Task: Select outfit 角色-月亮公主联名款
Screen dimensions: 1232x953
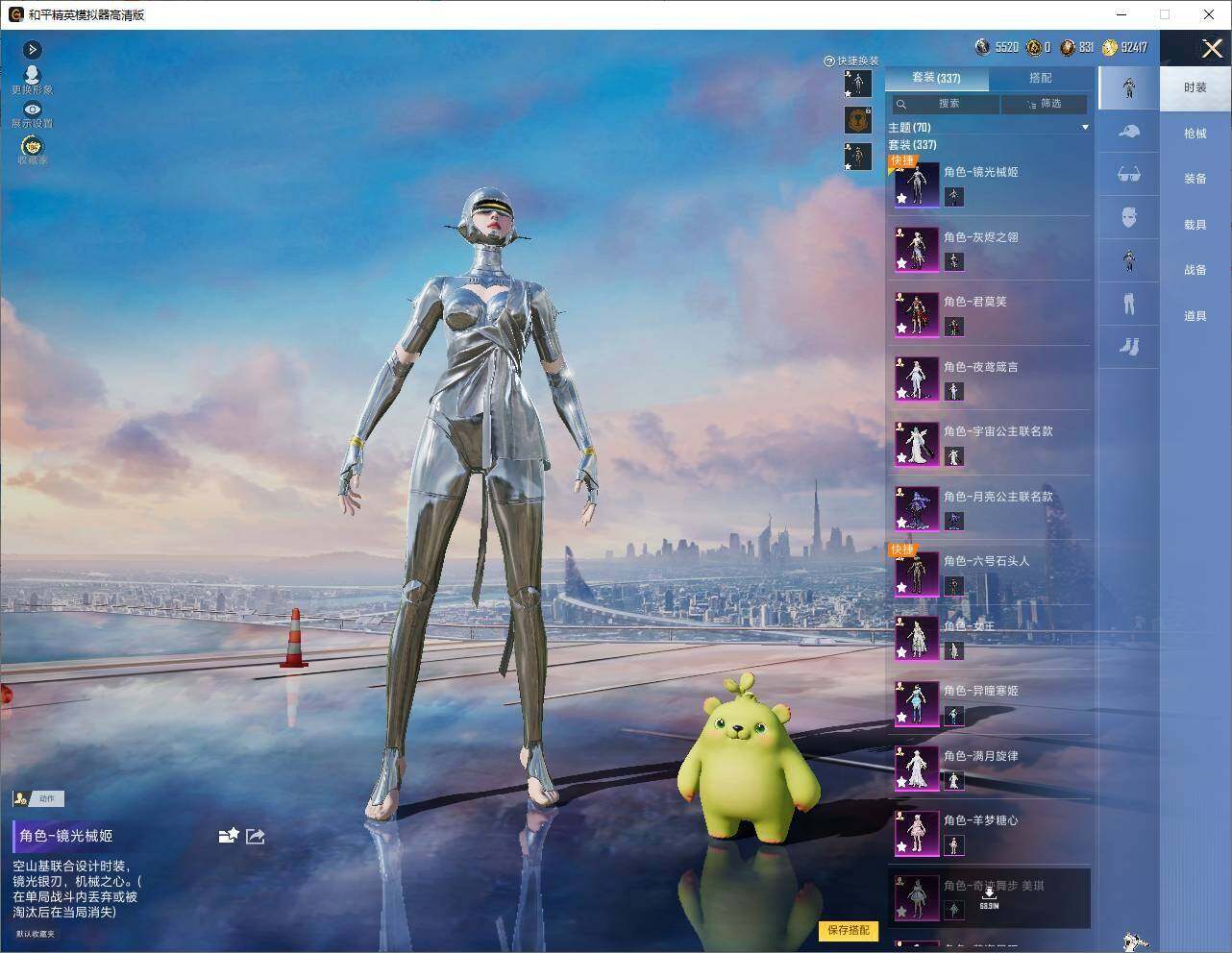Action: click(x=989, y=508)
